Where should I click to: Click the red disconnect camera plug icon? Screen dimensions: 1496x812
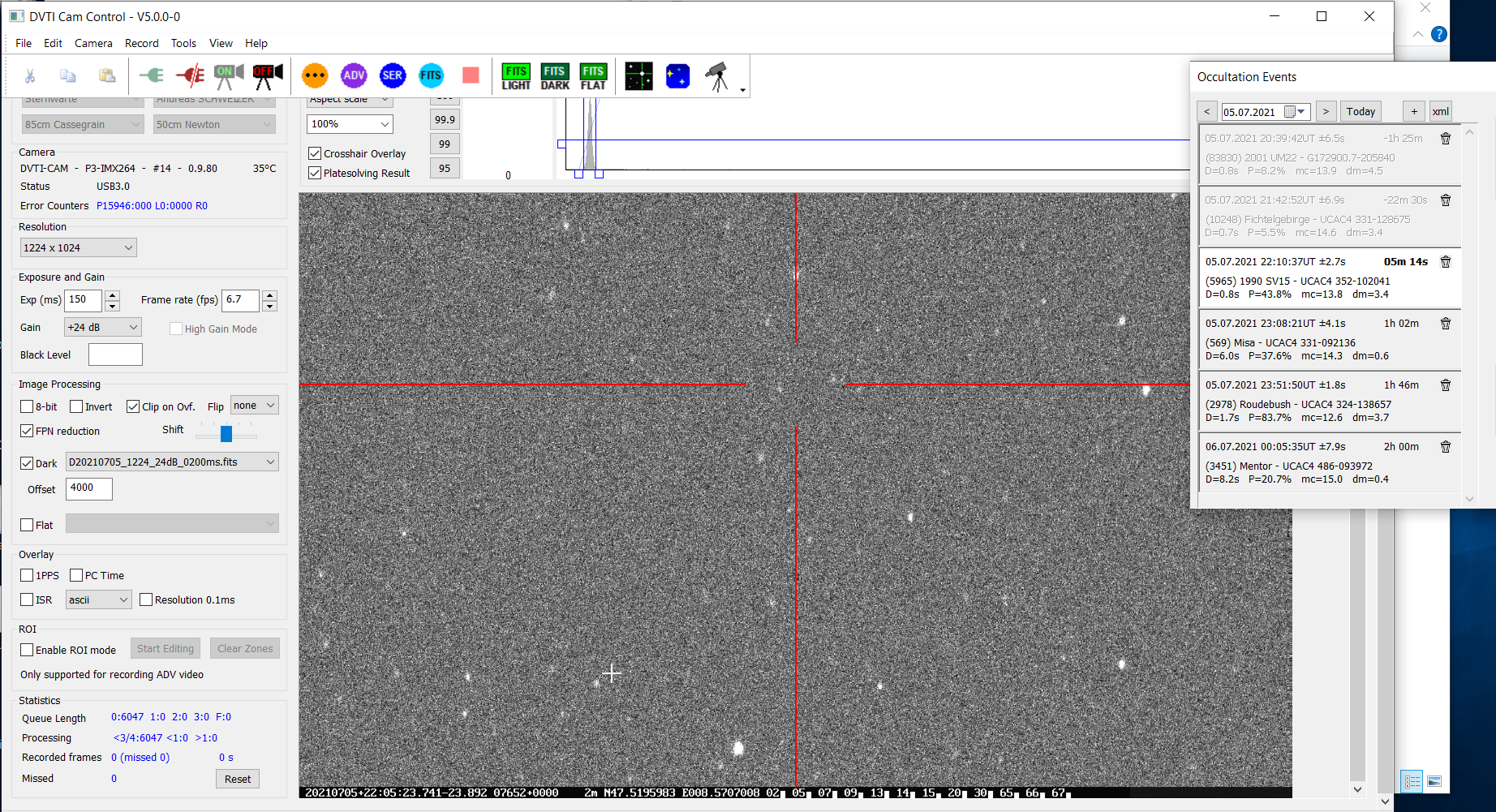coord(190,76)
